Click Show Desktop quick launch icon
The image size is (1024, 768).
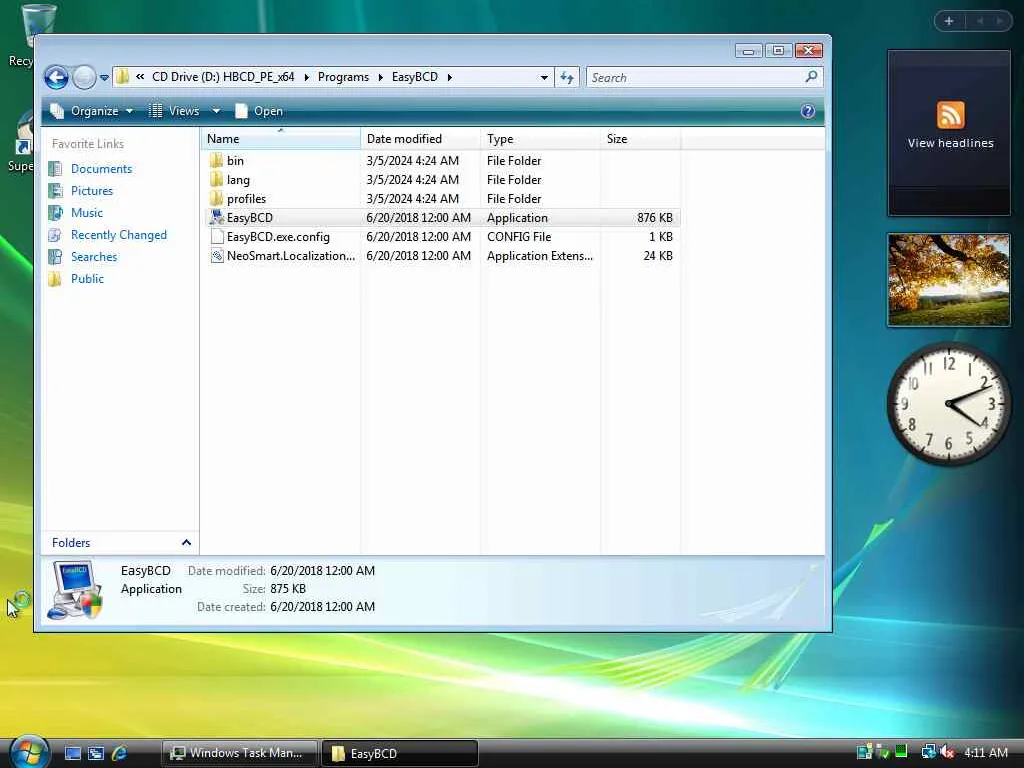click(x=72, y=754)
